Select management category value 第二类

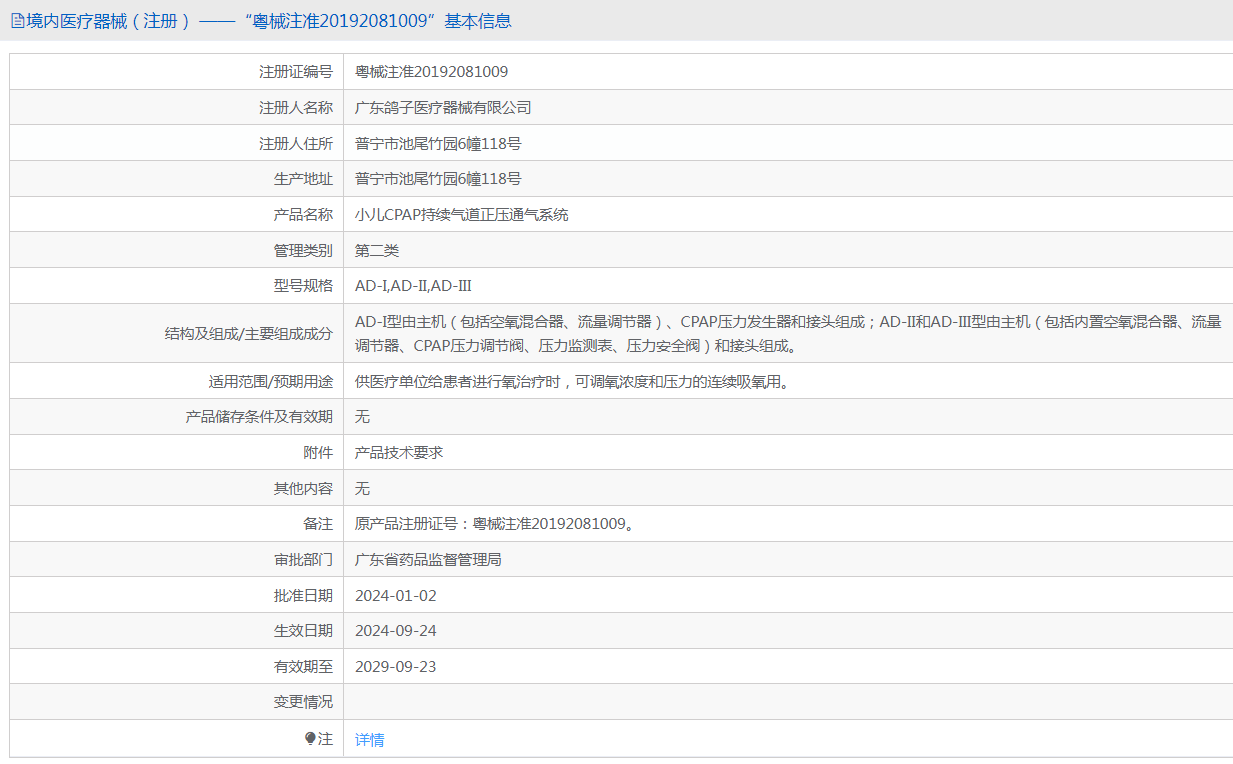point(377,251)
